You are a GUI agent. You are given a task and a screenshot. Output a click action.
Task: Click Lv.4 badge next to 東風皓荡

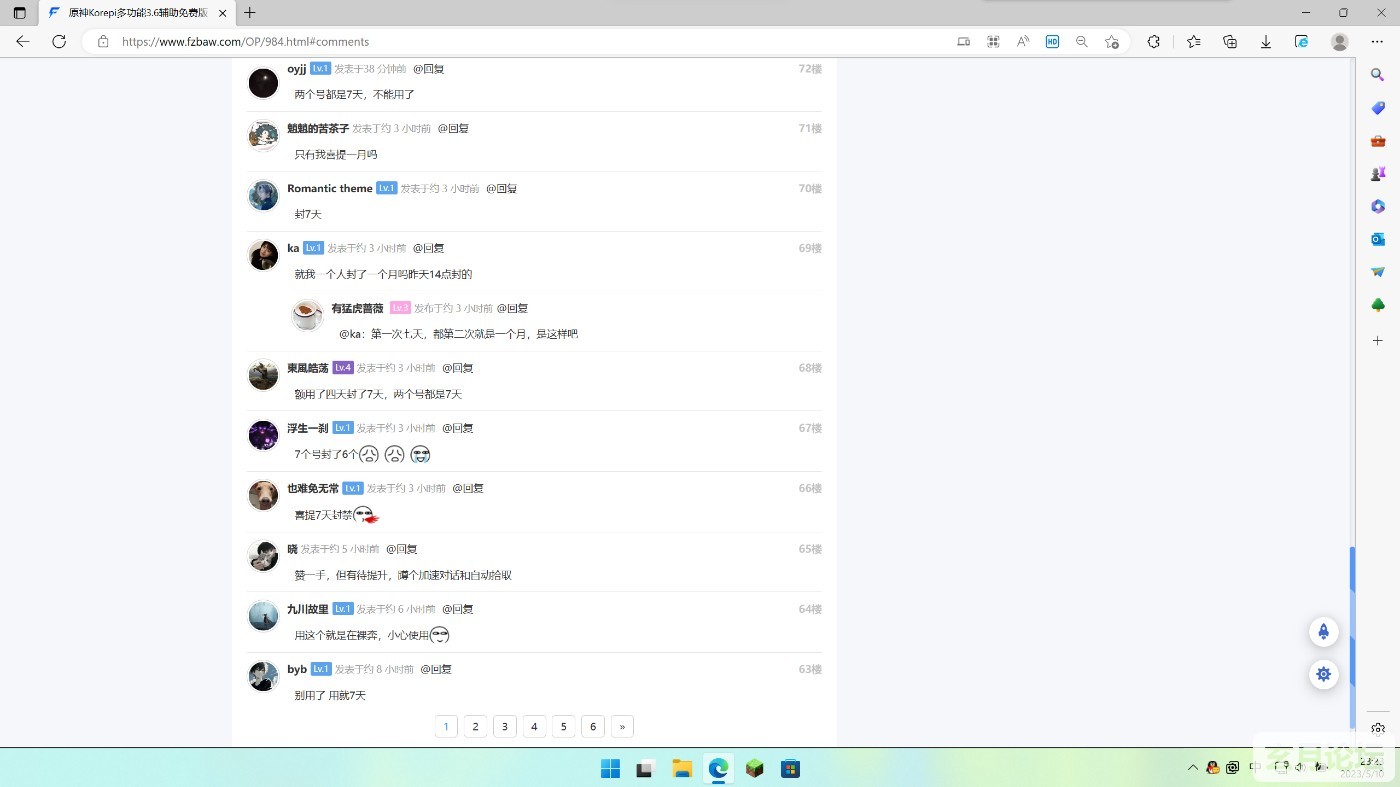(343, 368)
